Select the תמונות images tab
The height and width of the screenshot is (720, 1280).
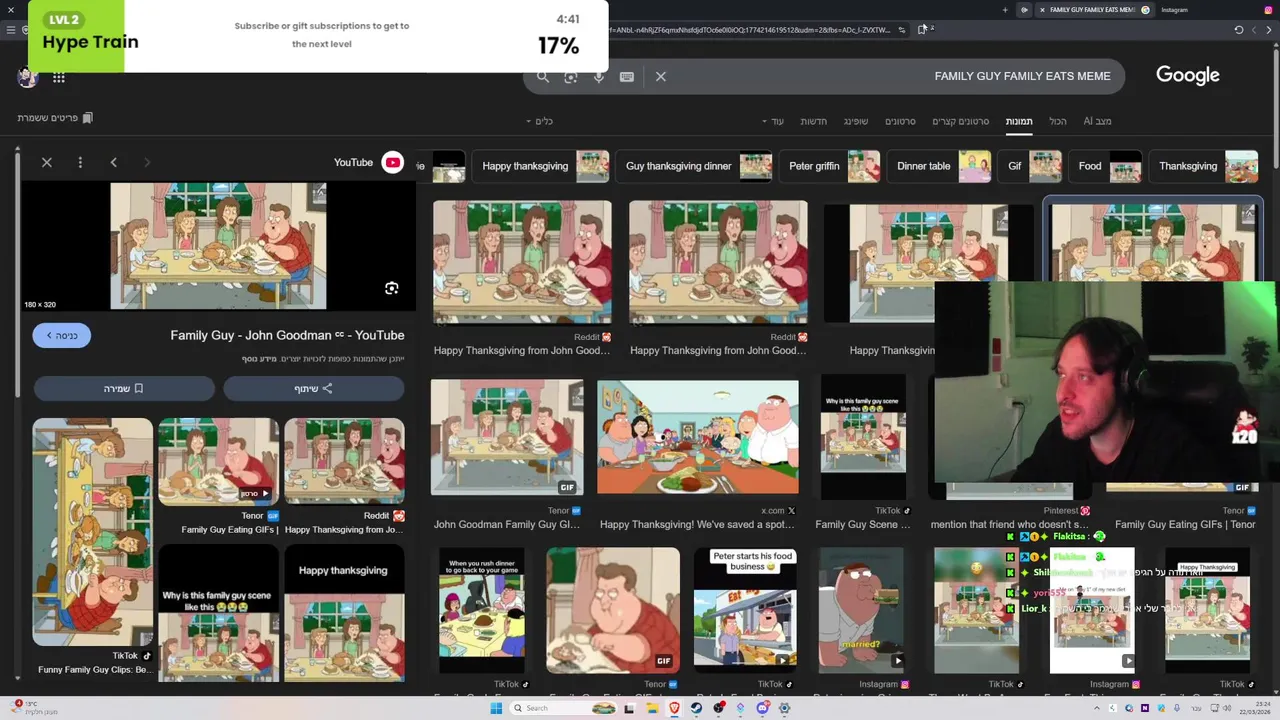click(1019, 121)
